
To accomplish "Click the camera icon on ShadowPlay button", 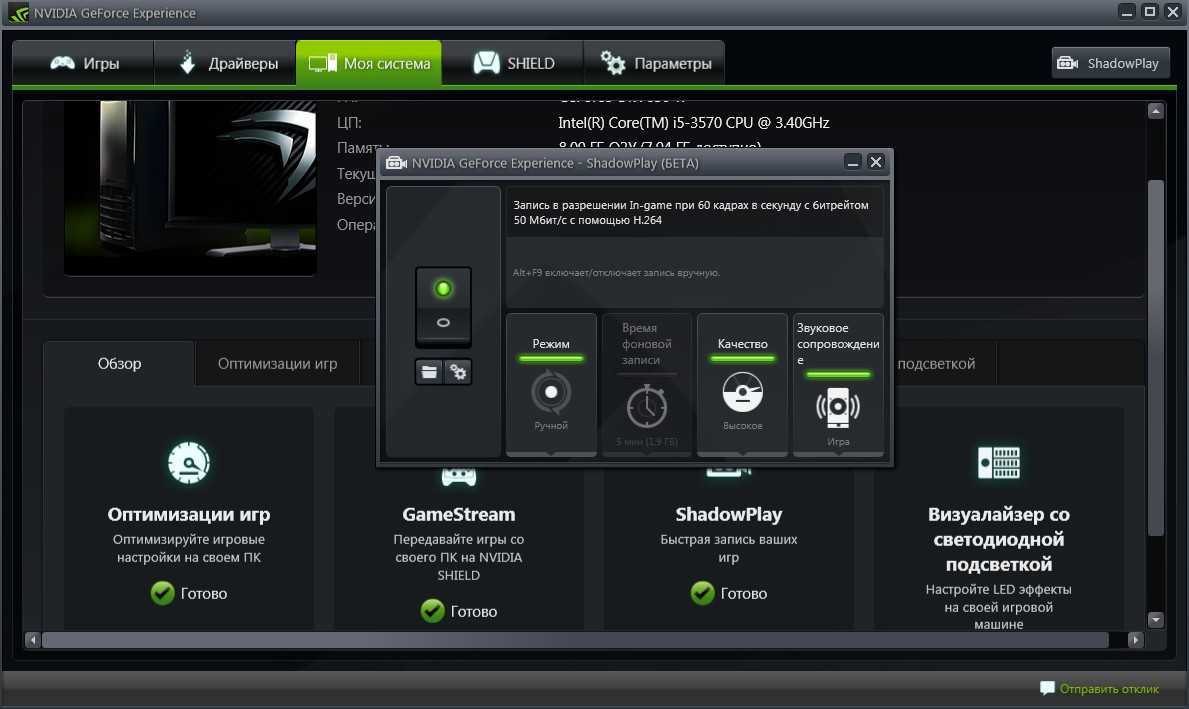I will point(1068,63).
